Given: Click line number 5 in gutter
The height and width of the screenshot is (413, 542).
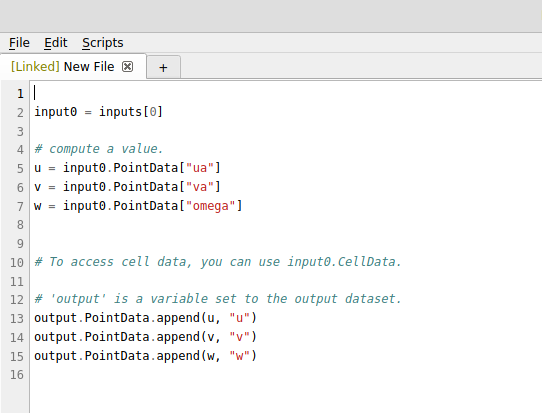Looking at the screenshot, I should [x=20, y=169].
